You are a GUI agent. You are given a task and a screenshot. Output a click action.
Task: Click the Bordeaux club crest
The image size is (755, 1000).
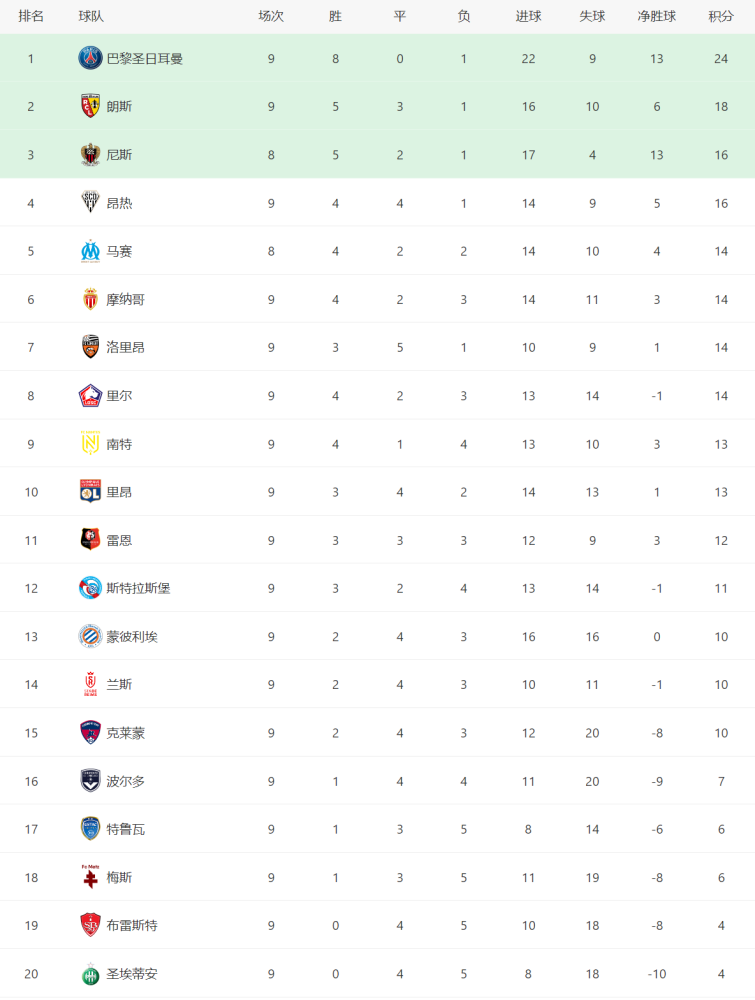[x=91, y=781]
